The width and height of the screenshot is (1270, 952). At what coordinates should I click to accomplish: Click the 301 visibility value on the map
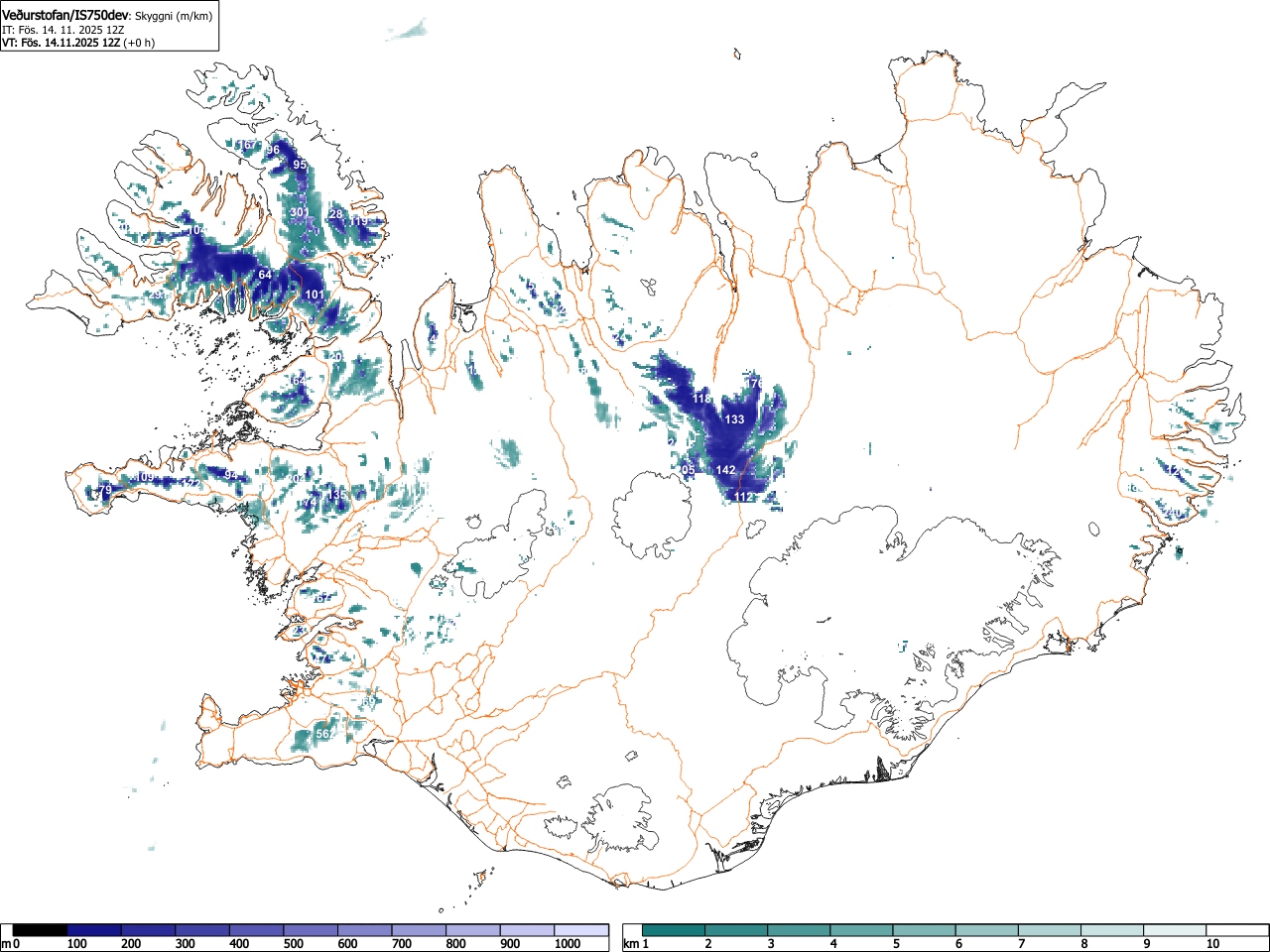pyautogui.click(x=299, y=212)
